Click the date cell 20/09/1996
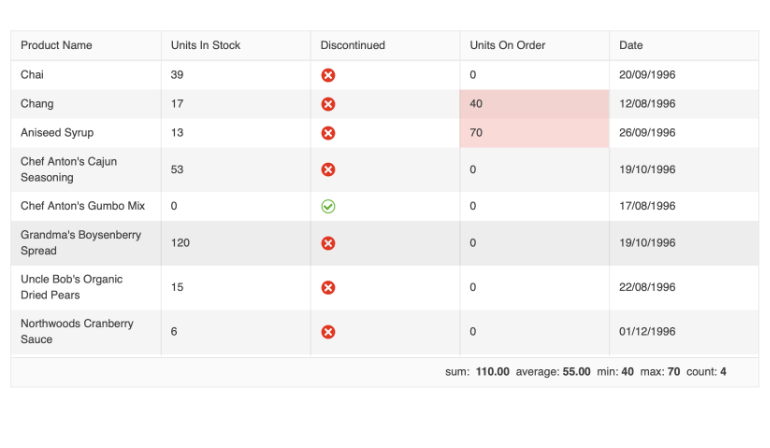This screenshot has height=448, width=770. 647,75
